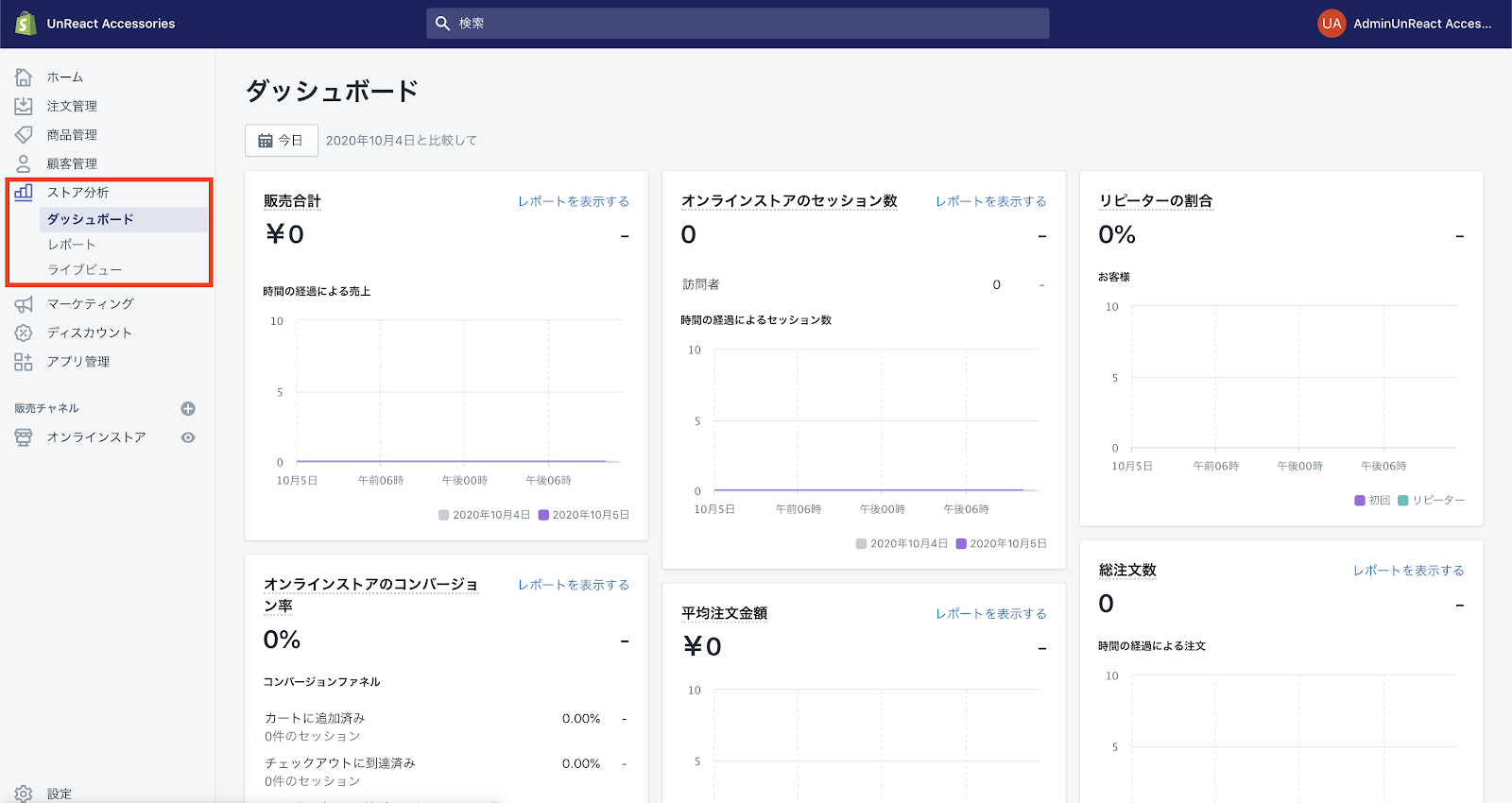Open 設定 gear icon
Image resolution: width=1512 pixels, height=803 pixels.
coord(24,794)
